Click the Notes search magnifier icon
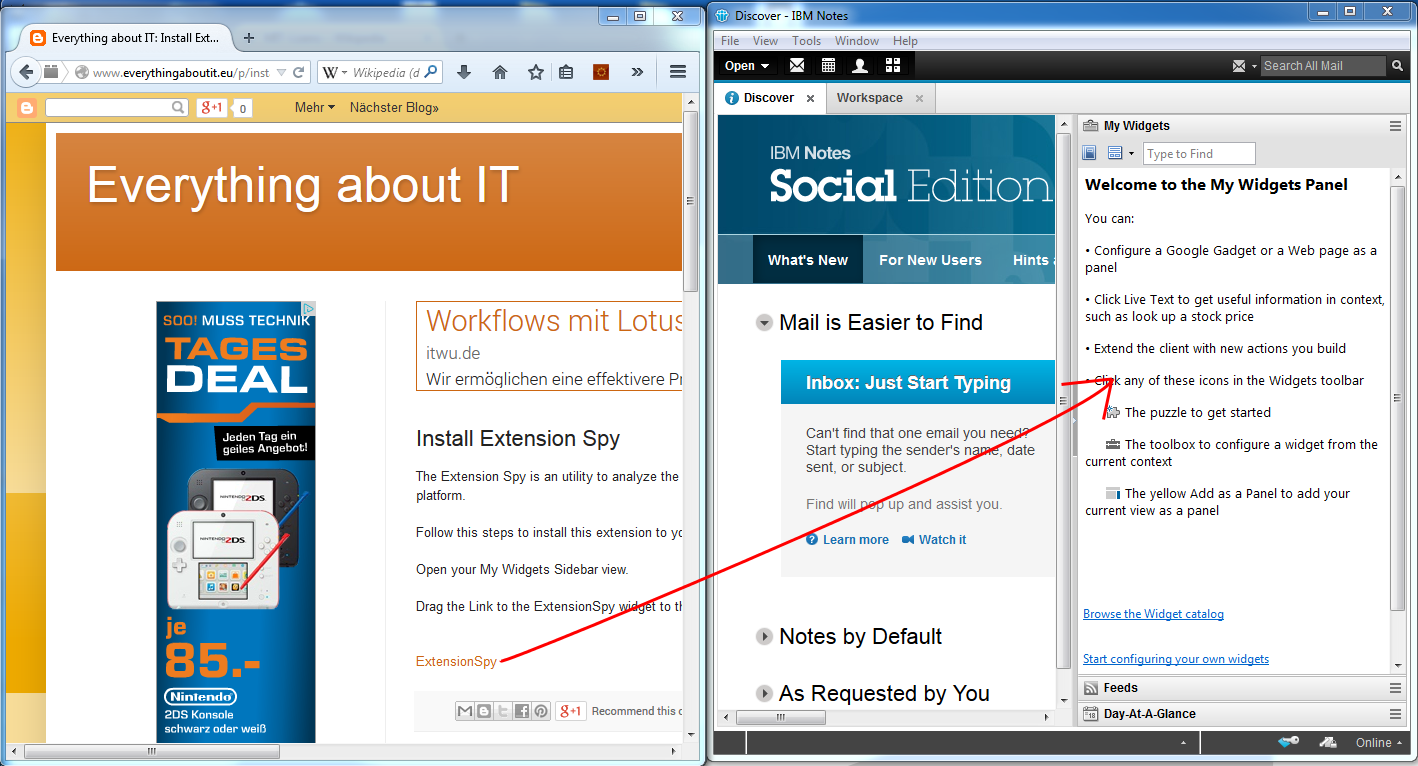The width and height of the screenshot is (1418, 766). [1397, 66]
